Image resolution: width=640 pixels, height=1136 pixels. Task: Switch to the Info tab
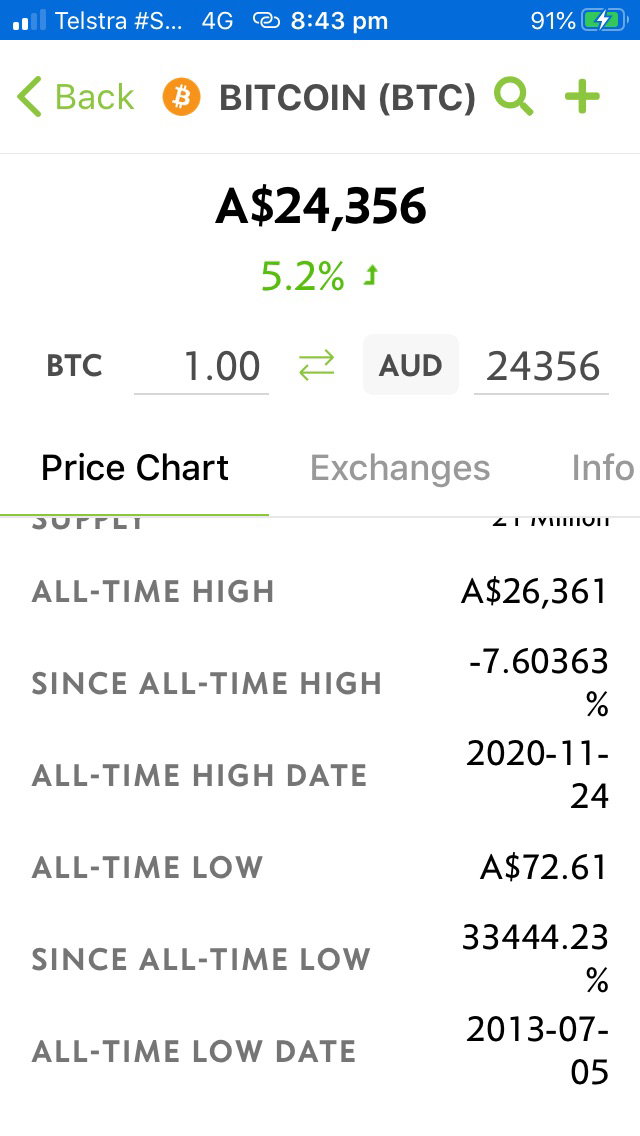coord(603,468)
